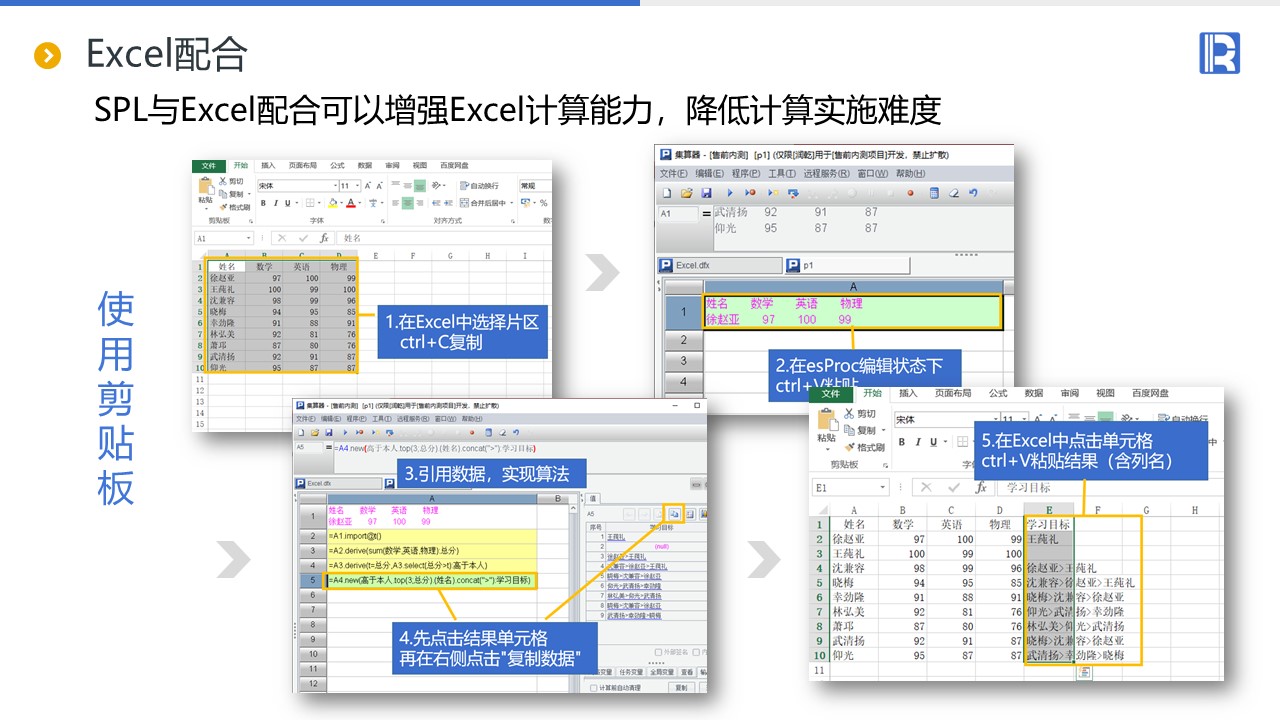Select esProc cell 5 with =A4.new formula
This screenshot has height=720, width=1280.
(431, 580)
